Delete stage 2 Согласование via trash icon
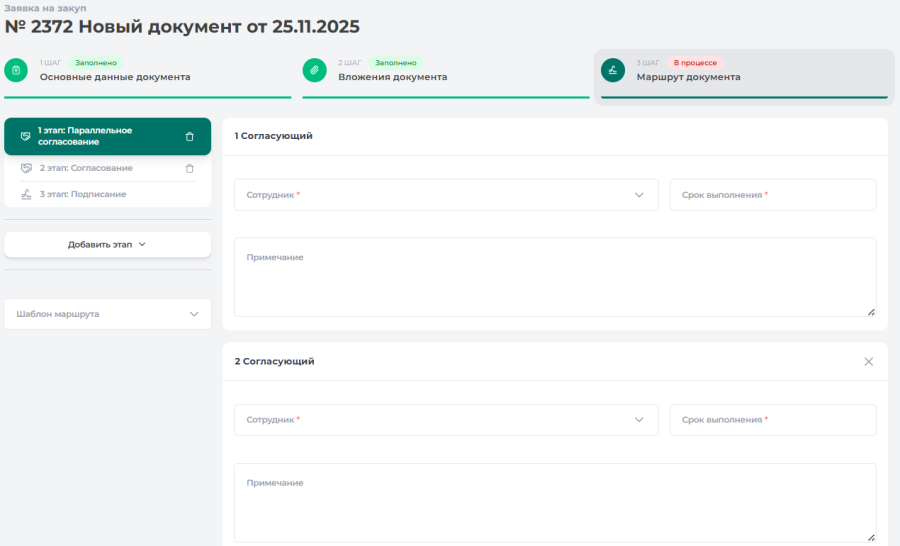This screenshot has height=546, width=900. tap(190, 169)
